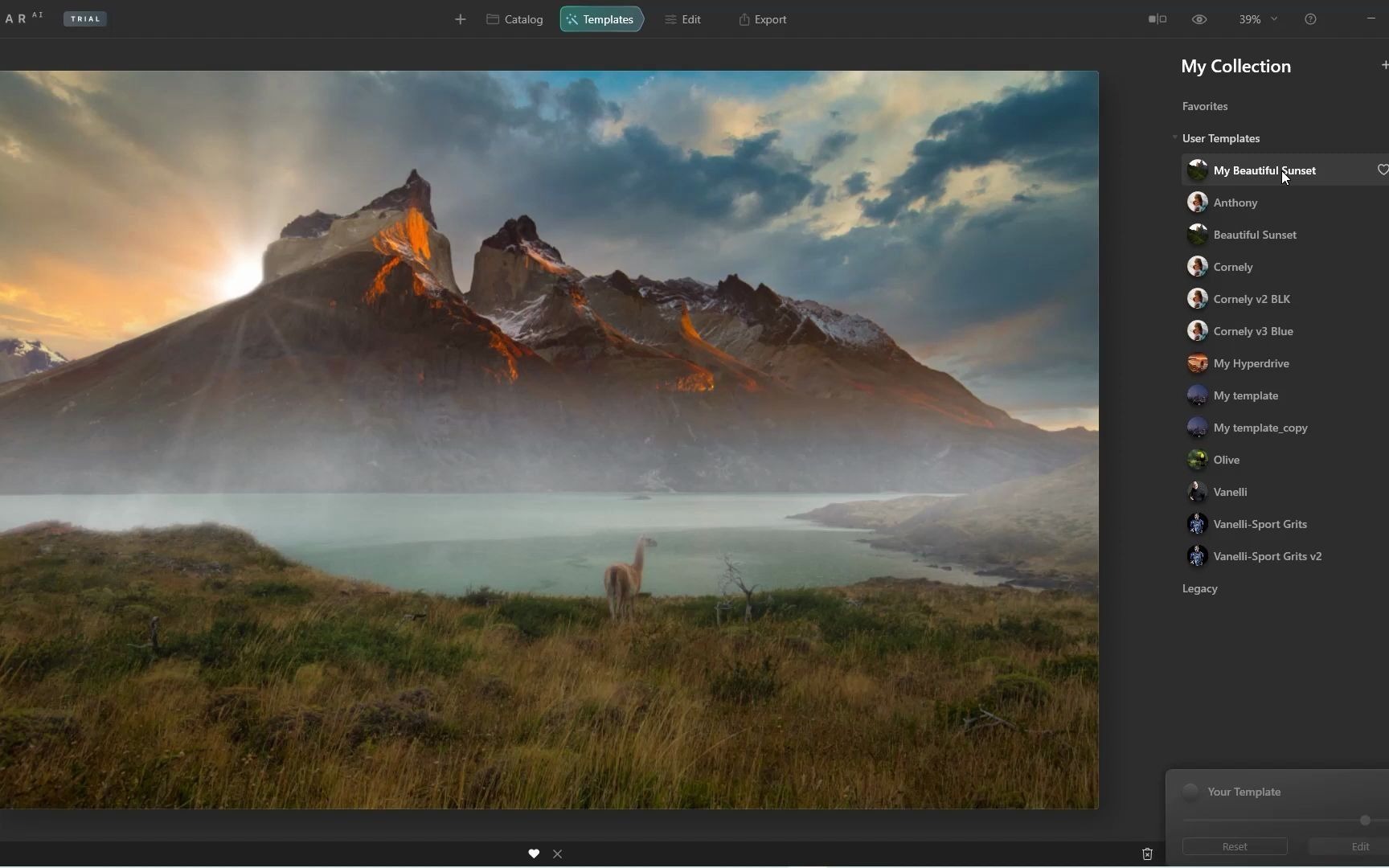Open the Export tab
The image size is (1389, 868).
tap(763, 19)
